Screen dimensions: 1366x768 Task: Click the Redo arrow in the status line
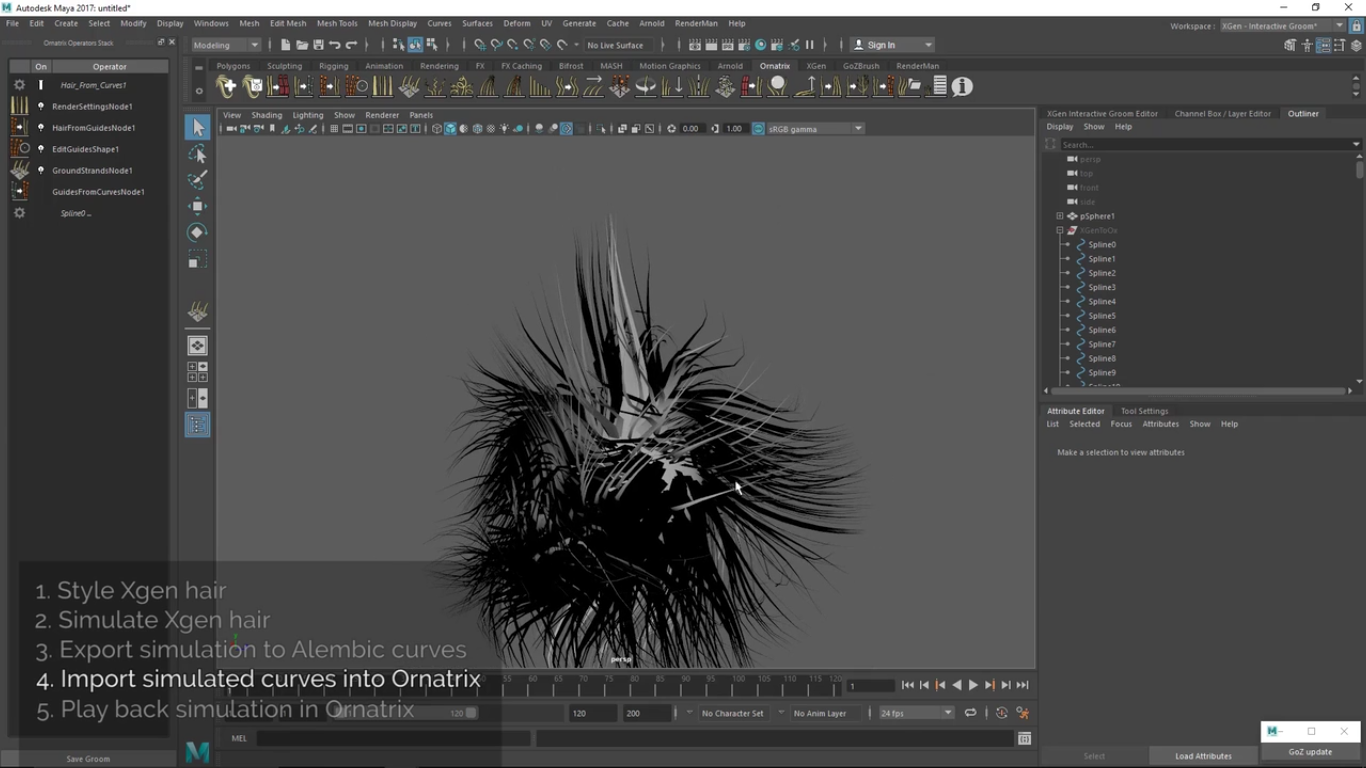[x=351, y=45]
